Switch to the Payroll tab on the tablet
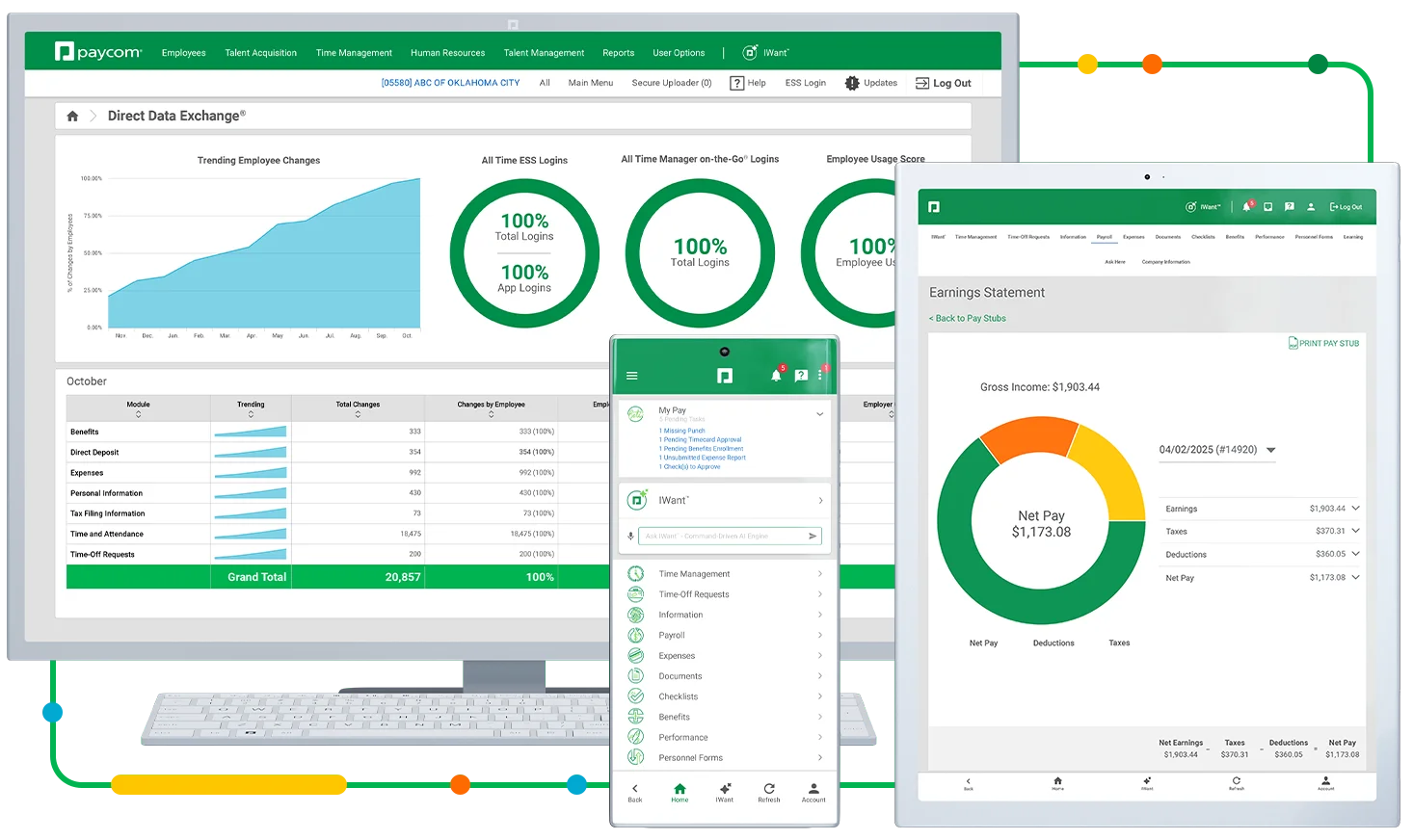Image resolution: width=1413 pixels, height=840 pixels. click(x=1104, y=237)
